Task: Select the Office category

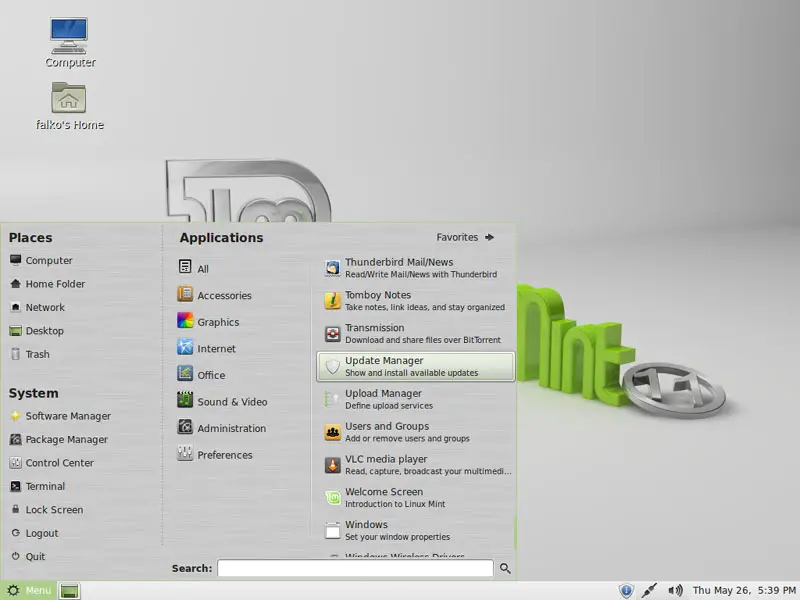Action: click(201, 374)
